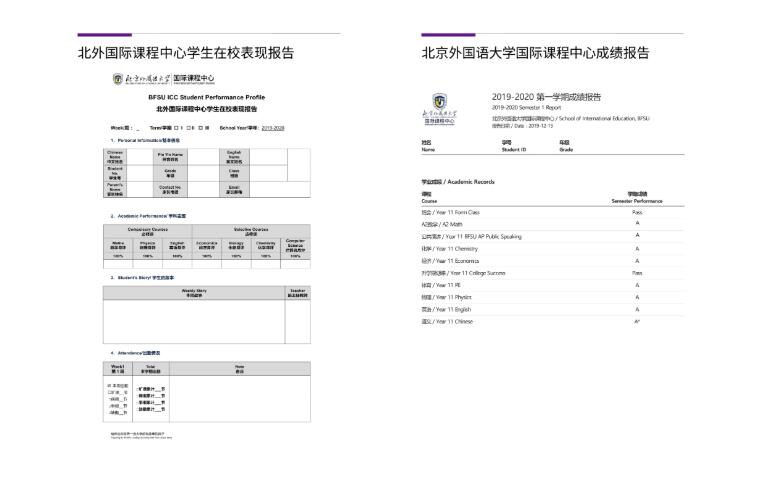
Task: Click the attendance Note empty cell
Action: [x=240, y=397]
